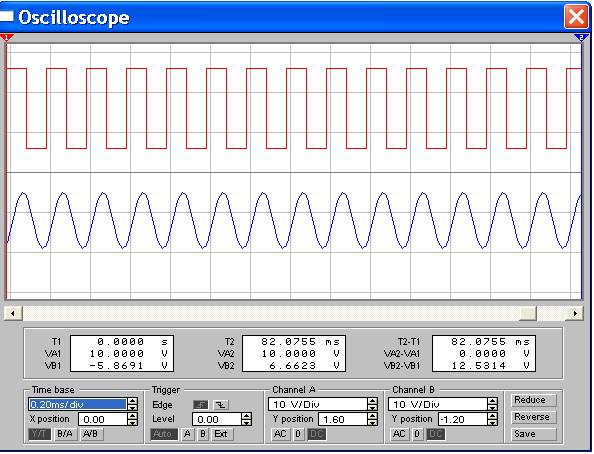Image resolution: width=594 pixels, height=454 pixels.
Task: Adjust the Time base 0.20ms/div spinner
Action: point(132,404)
